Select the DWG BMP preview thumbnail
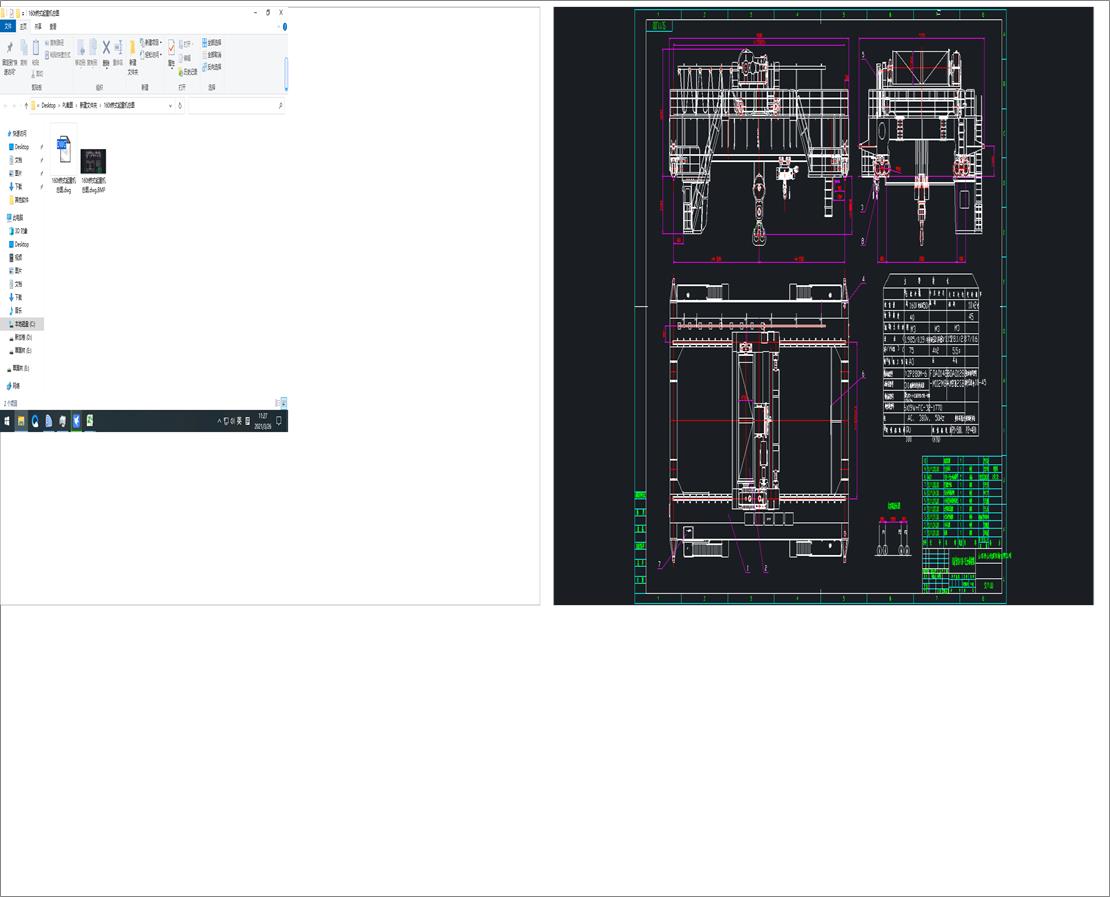 pyautogui.click(x=93, y=160)
